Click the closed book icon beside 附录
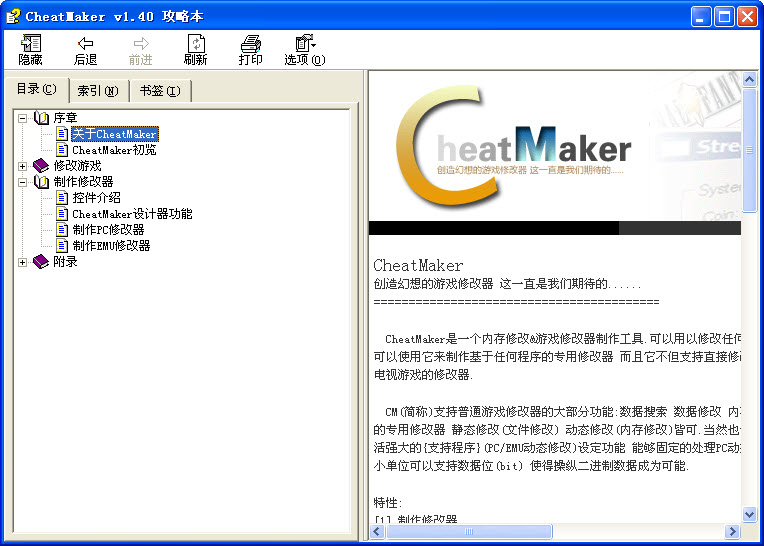This screenshot has height=546, width=764. coord(41,262)
